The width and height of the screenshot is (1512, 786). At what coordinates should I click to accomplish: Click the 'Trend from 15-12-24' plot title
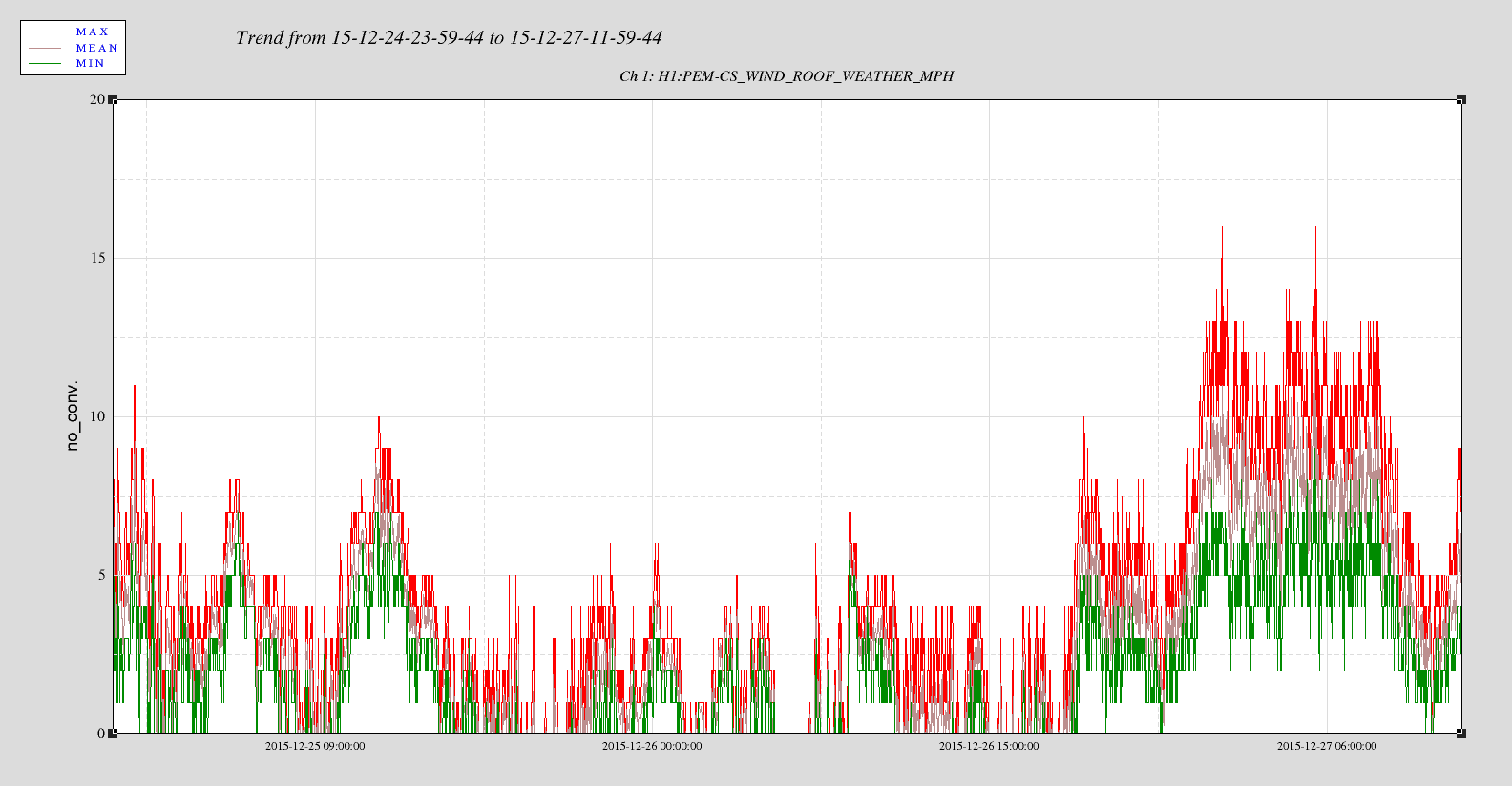(449, 38)
